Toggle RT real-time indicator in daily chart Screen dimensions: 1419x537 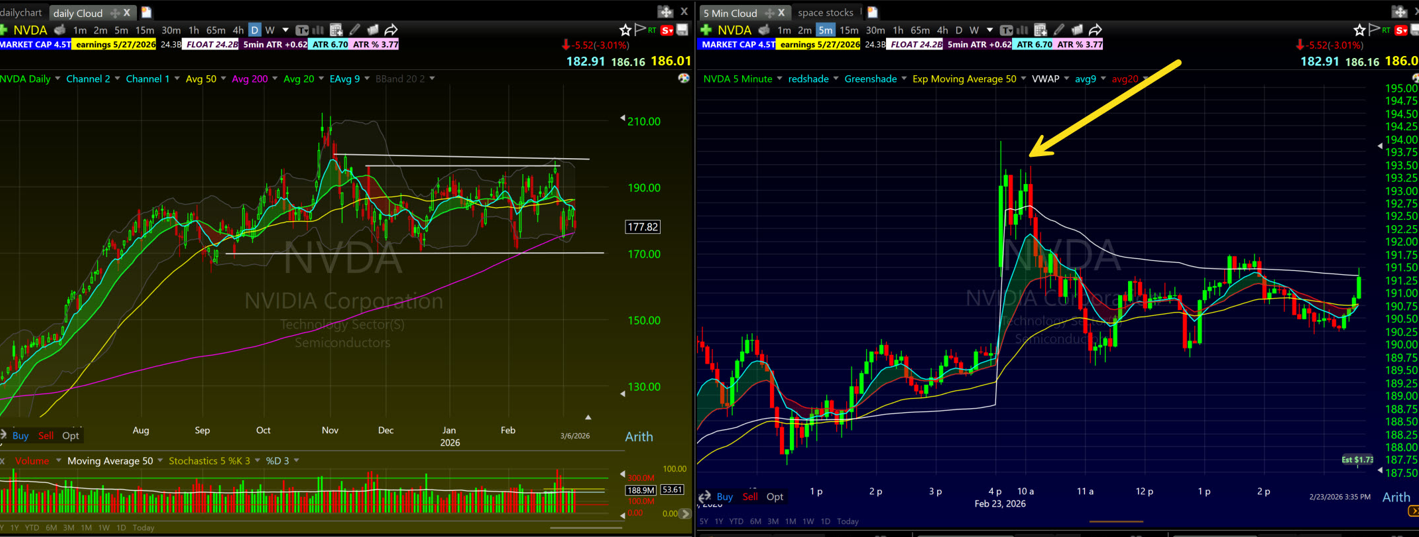[653, 31]
